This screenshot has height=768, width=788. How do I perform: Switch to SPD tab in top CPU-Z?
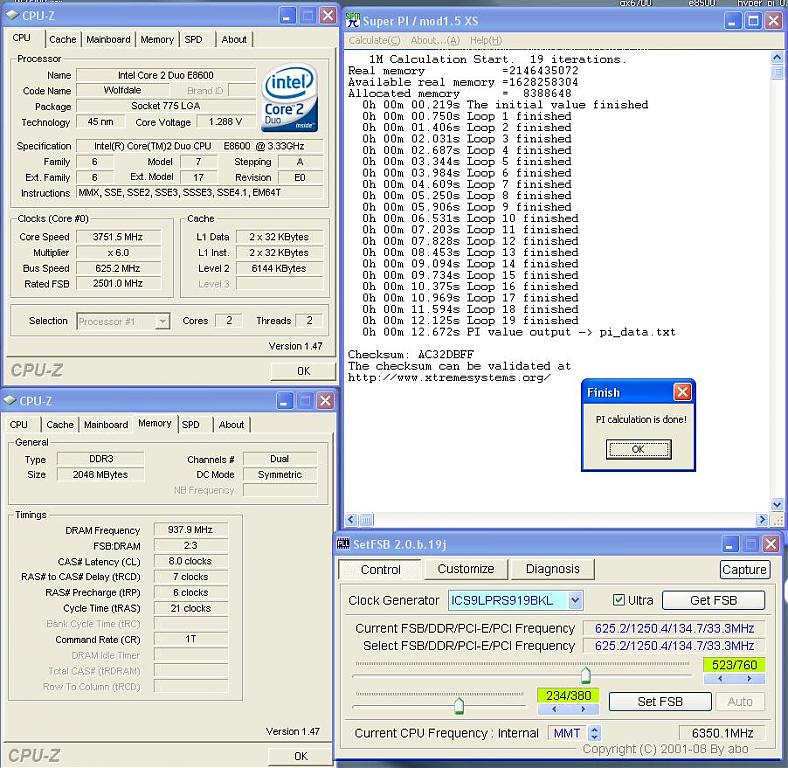(193, 39)
